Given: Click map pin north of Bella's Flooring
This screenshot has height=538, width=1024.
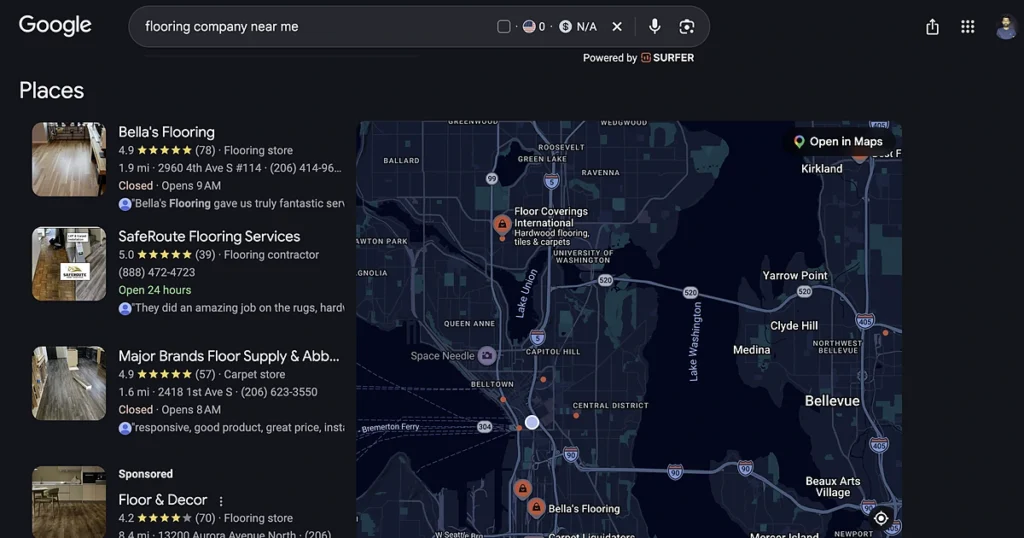Looking at the screenshot, I should point(522,489).
